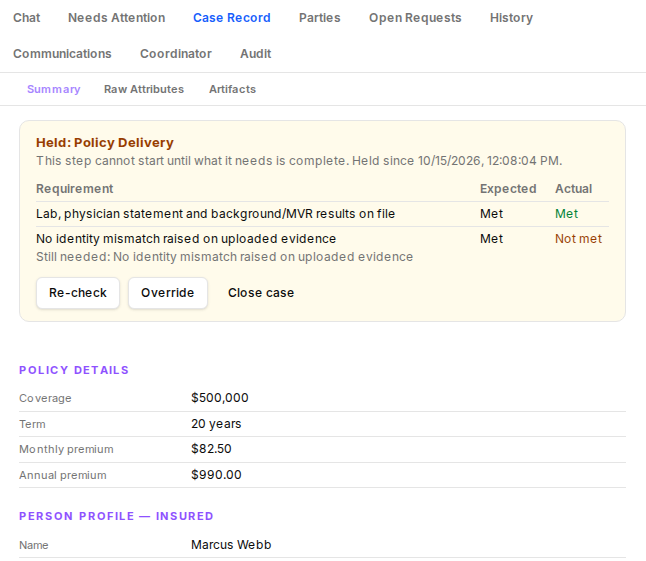Click Close case link
Screen dimensions: 646x561
(261, 293)
